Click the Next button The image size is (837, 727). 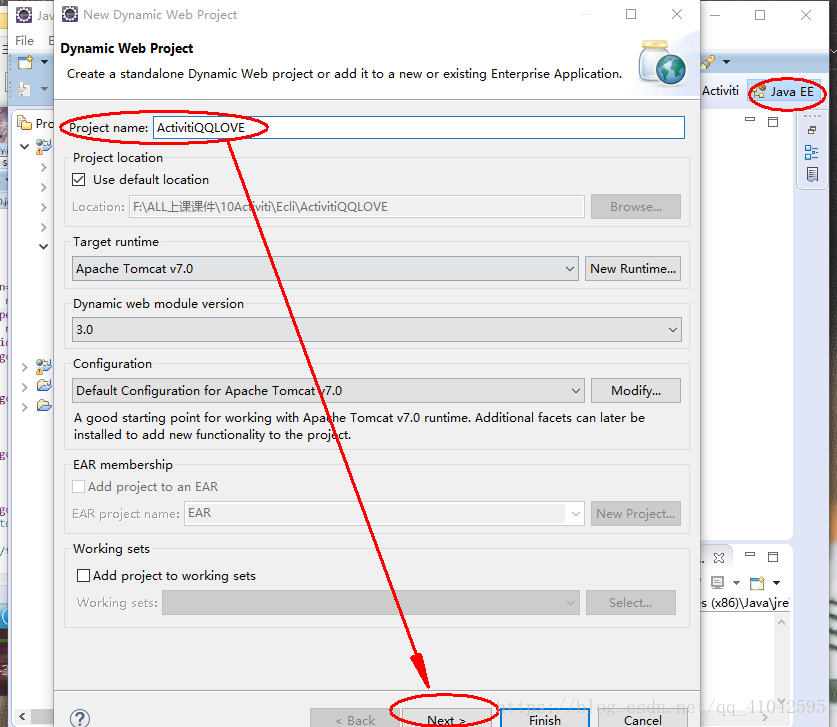click(445, 719)
